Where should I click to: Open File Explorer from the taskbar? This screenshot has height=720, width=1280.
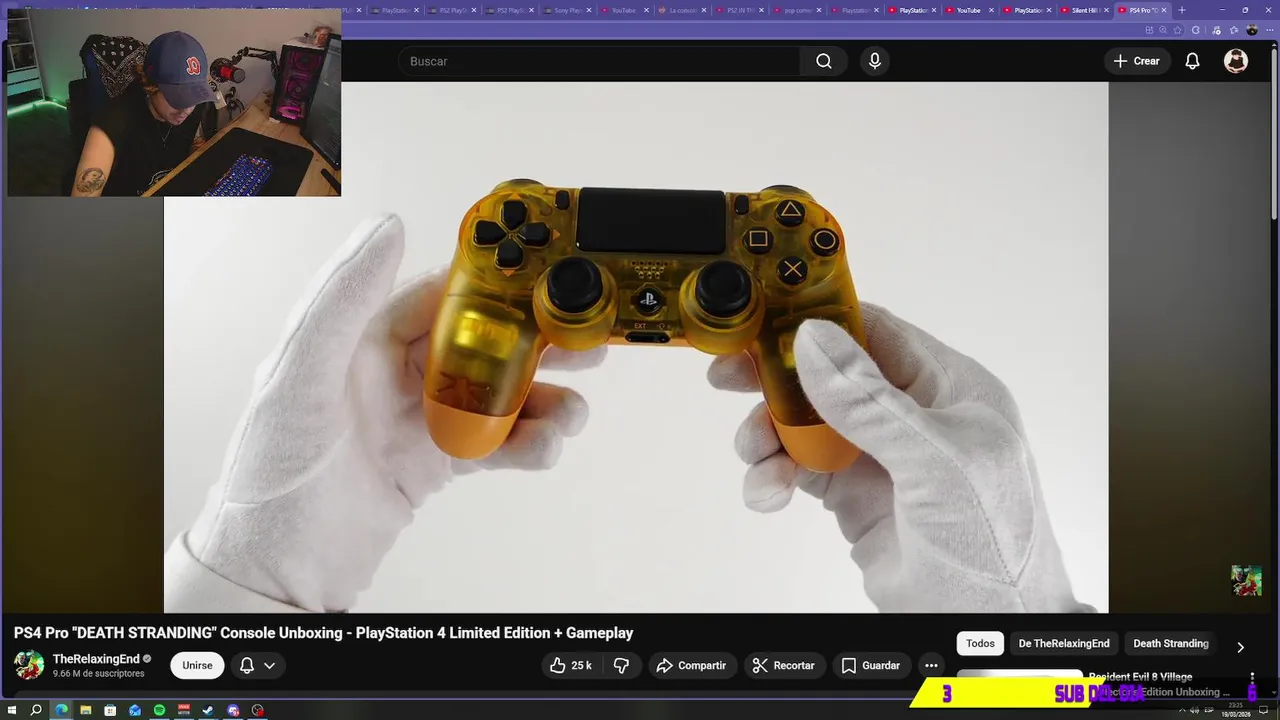click(86, 710)
